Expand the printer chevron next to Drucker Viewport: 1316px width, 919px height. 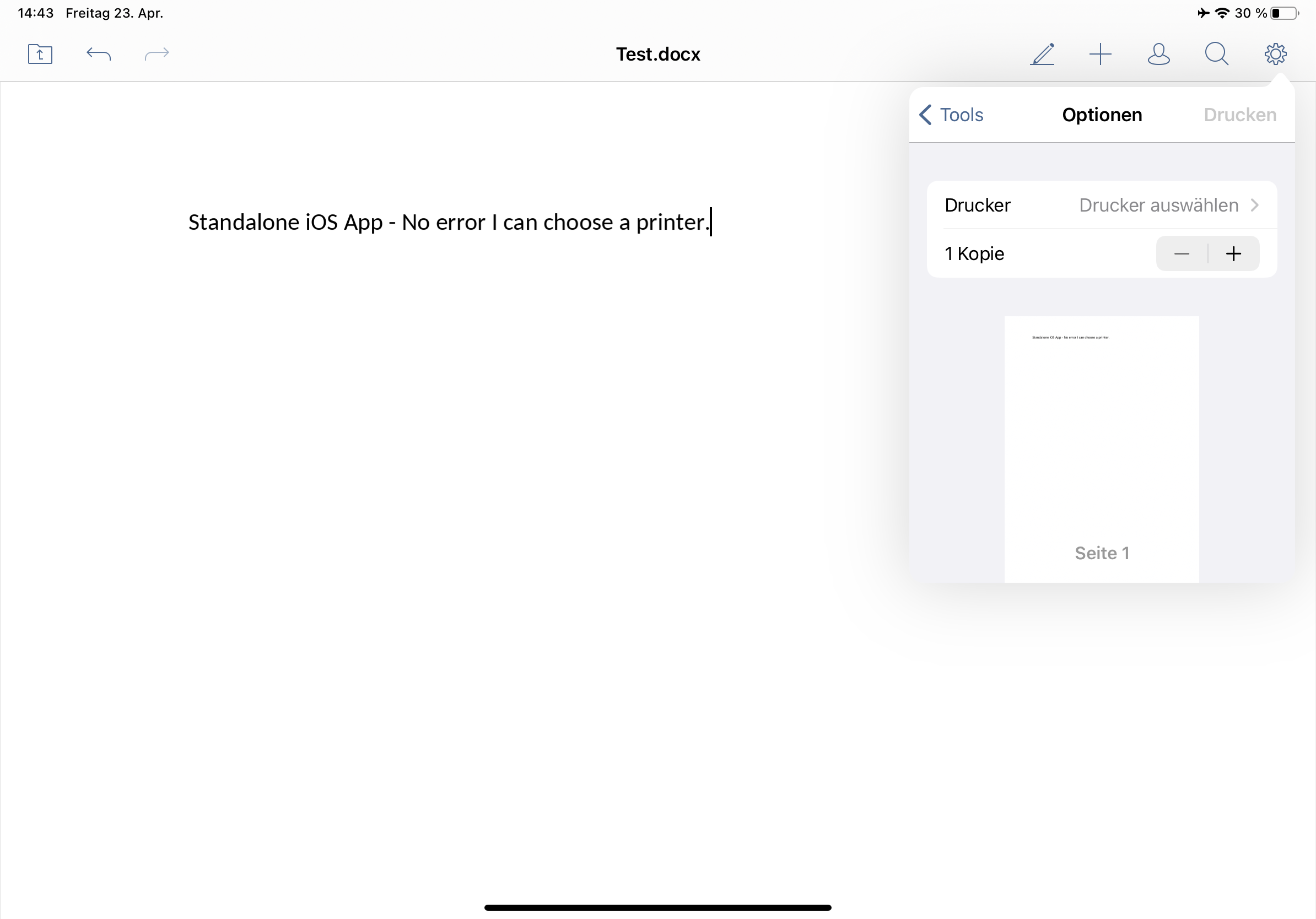coord(1255,205)
